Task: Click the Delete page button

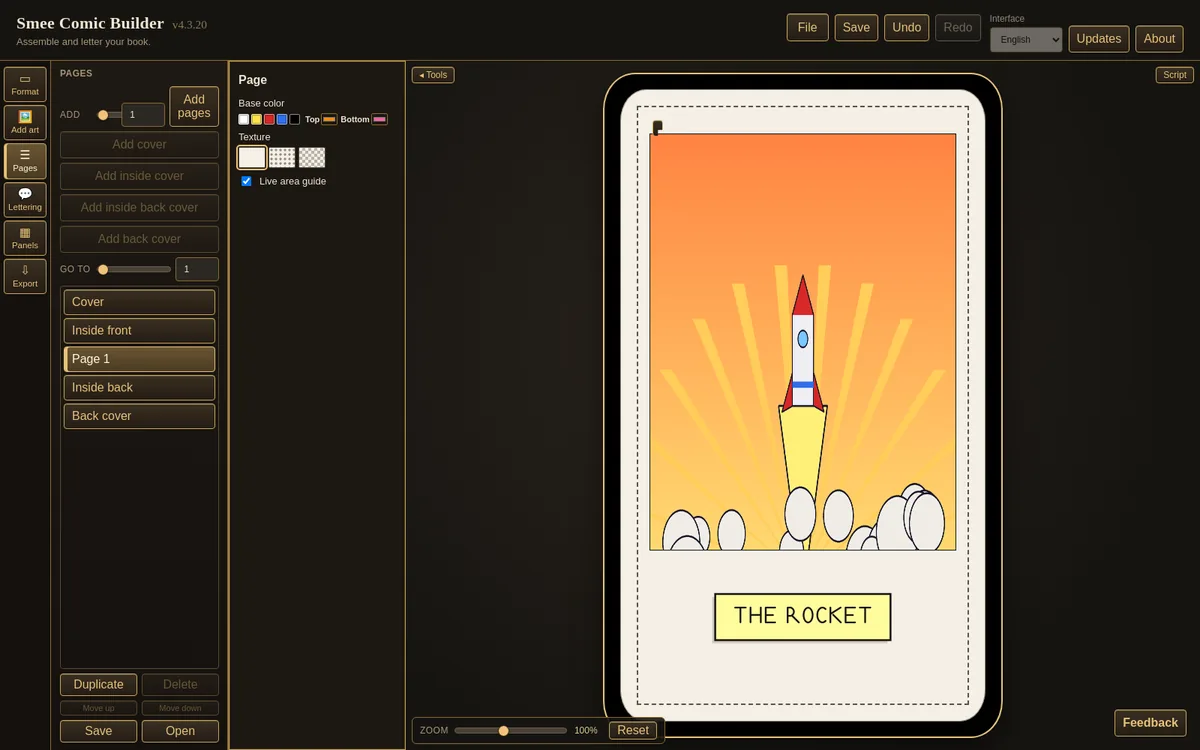Action: click(x=180, y=685)
